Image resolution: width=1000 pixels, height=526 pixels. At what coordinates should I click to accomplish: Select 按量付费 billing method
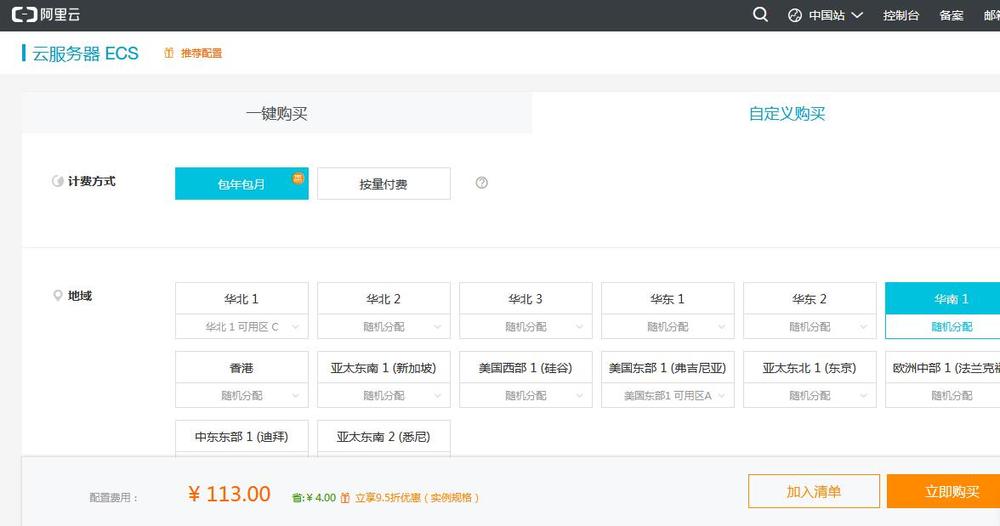(384, 184)
